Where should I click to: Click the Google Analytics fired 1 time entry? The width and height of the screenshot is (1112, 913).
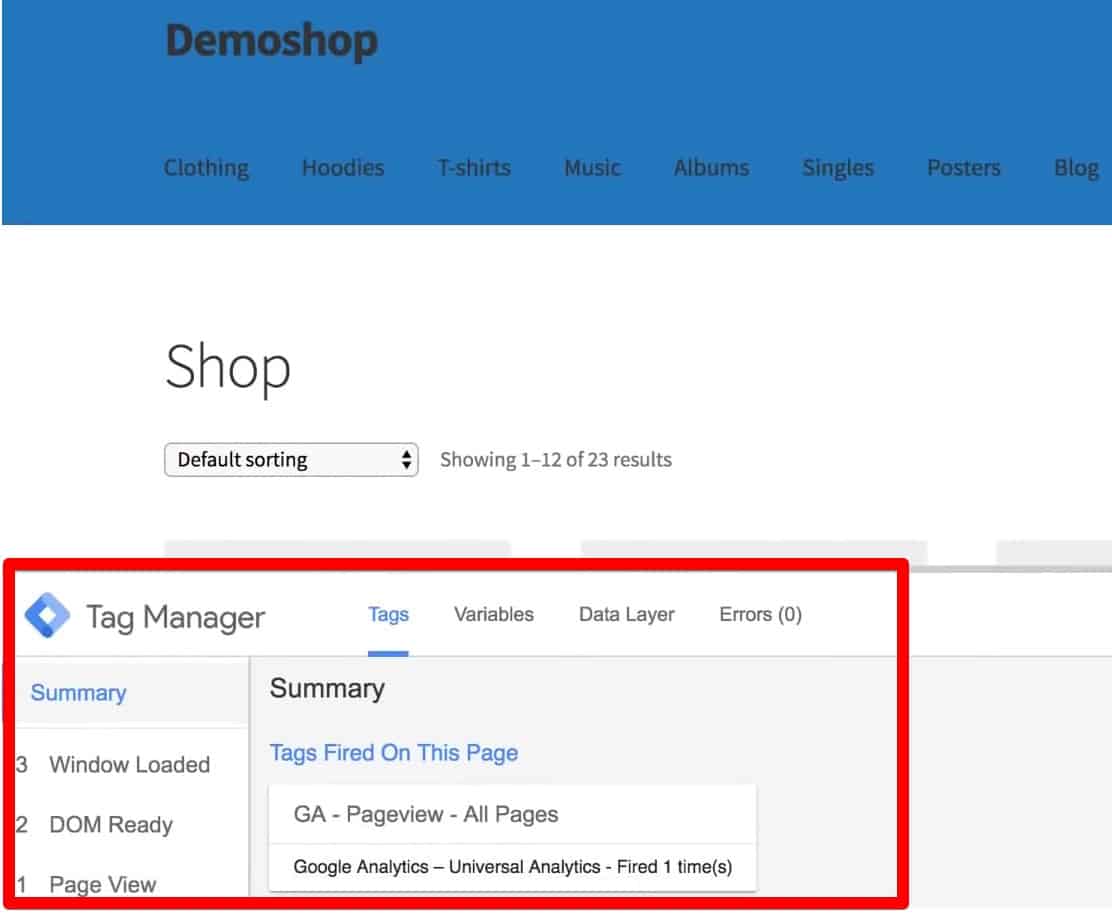coord(512,866)
